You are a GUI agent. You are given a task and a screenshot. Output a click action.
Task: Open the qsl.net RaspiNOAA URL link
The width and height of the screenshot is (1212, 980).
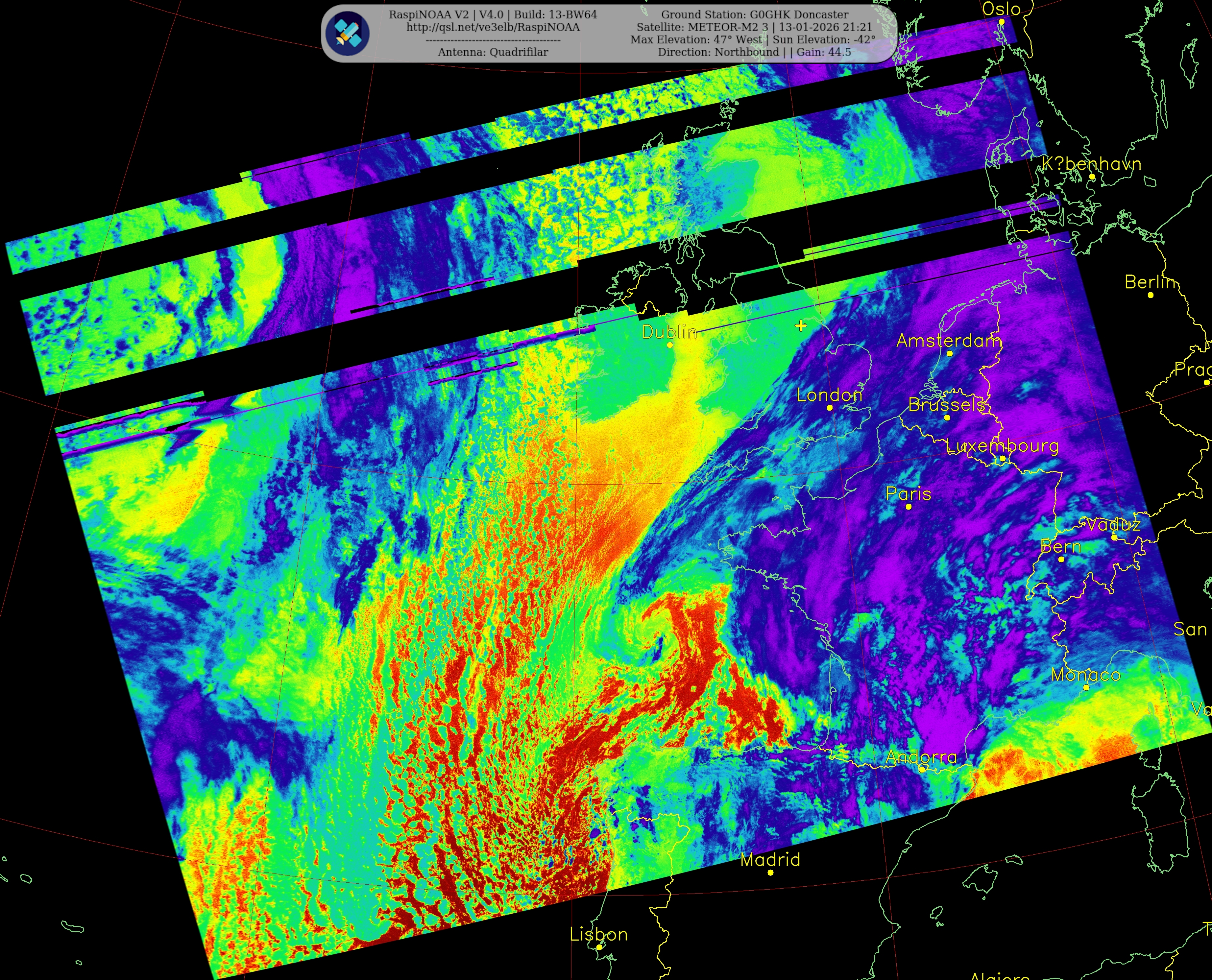pyautogui.click(x=493, y=27)
